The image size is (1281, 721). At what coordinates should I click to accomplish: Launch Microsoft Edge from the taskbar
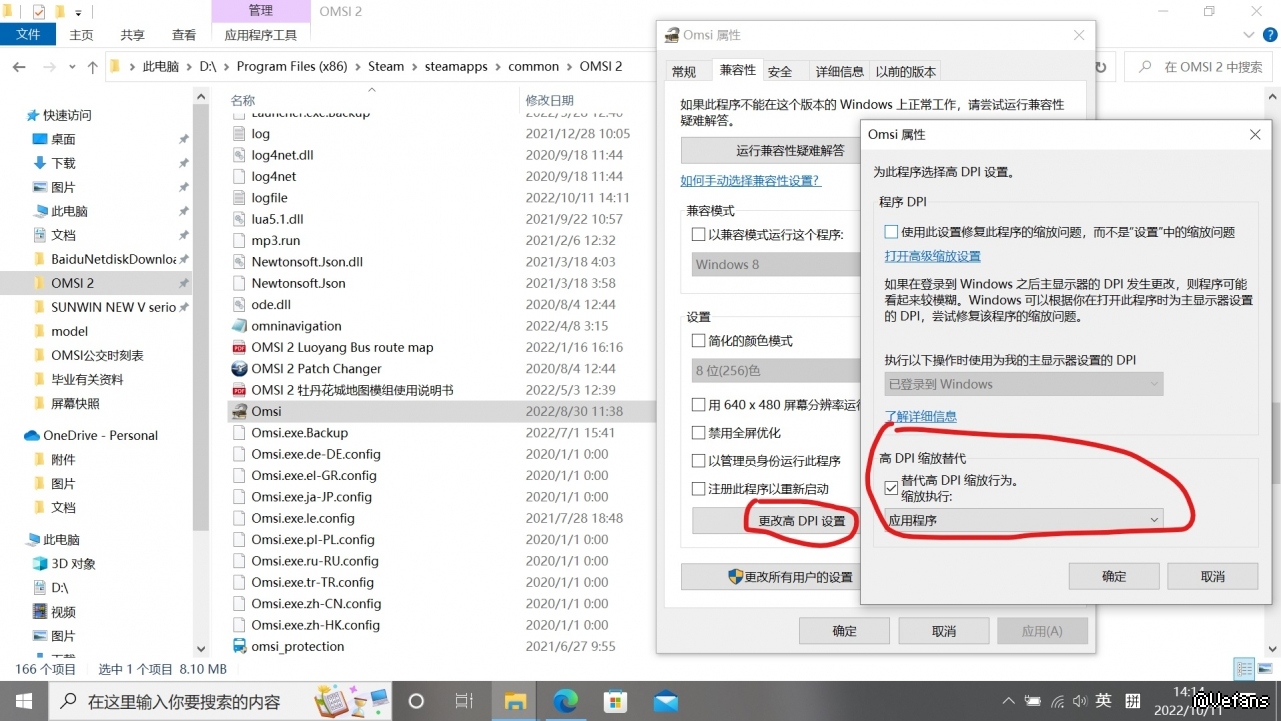pos(565,701)
